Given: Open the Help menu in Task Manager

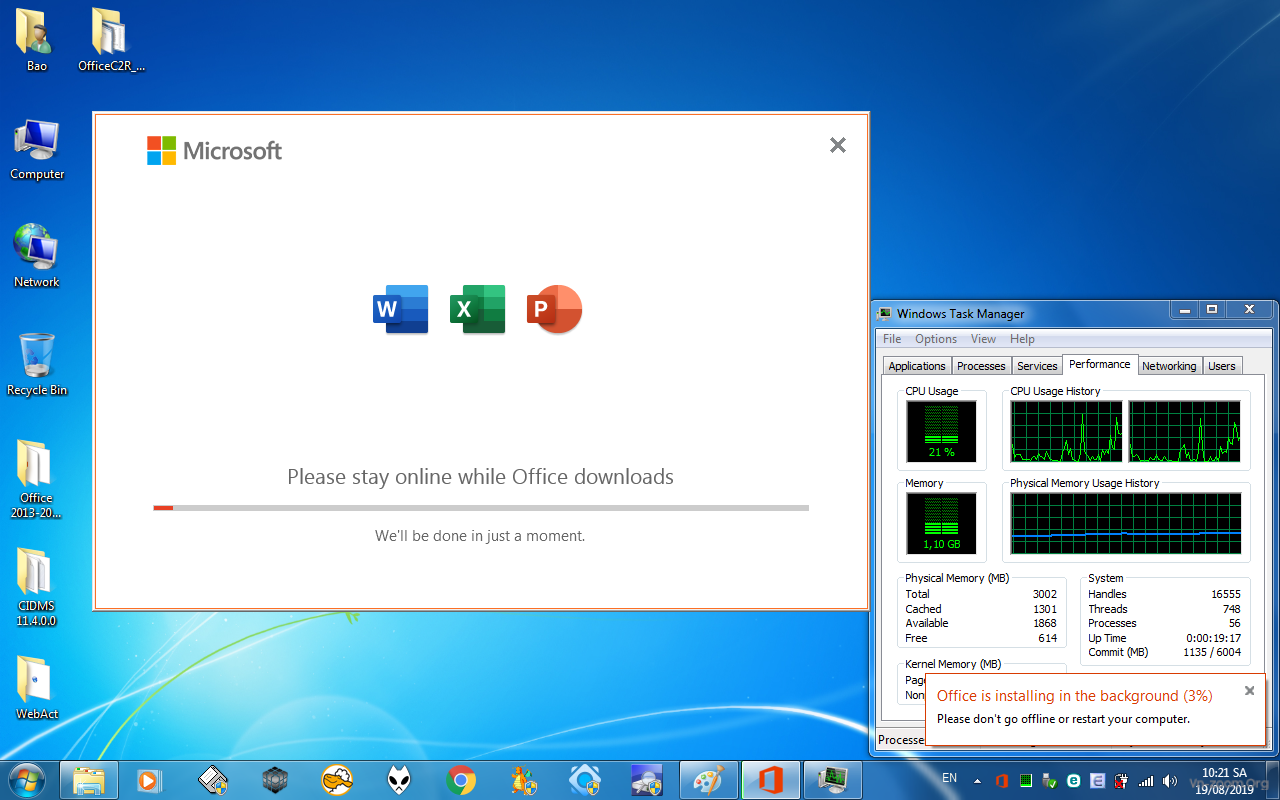Looking at the screenshot, I should 1022,339.
